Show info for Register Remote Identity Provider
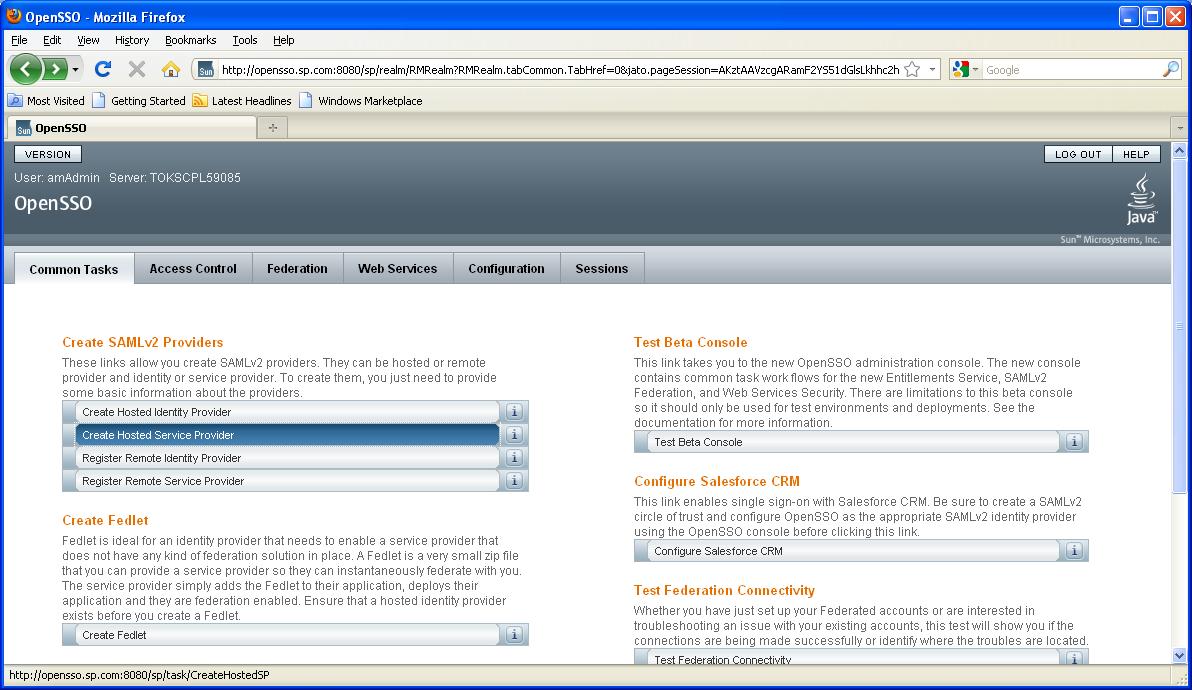 515,457
